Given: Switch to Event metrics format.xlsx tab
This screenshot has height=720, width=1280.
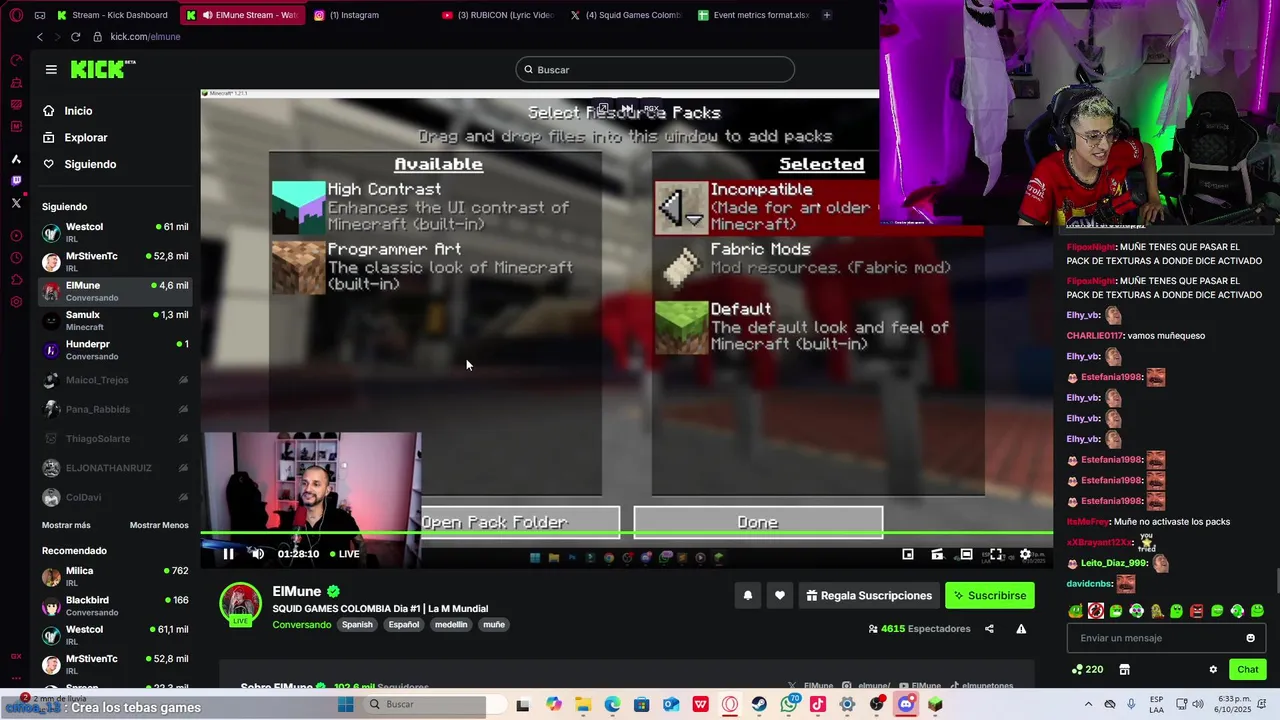Looking at the screenshot, I should point(754,15).
